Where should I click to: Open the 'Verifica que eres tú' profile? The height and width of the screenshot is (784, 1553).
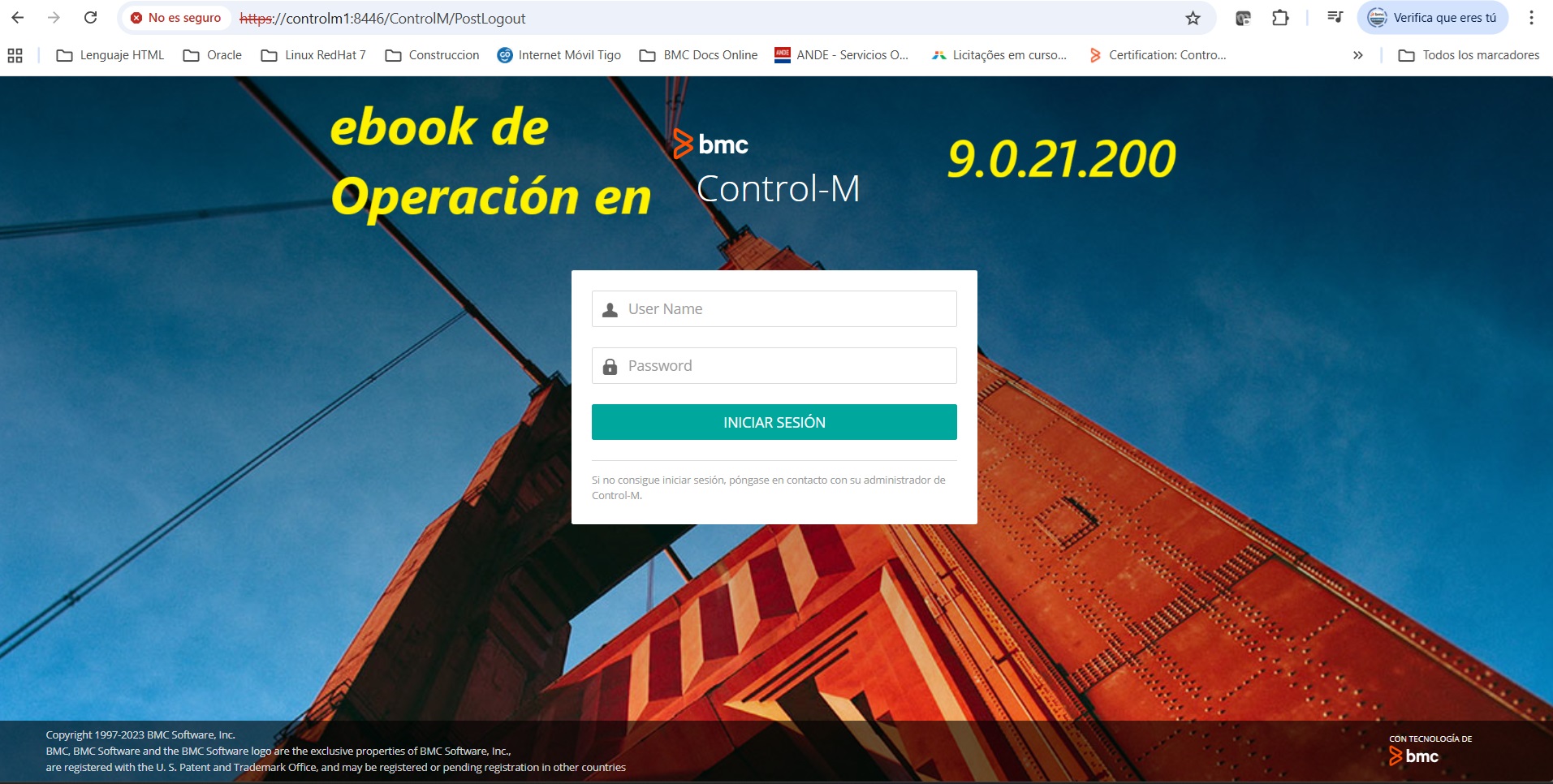(x=1434, y=17)
